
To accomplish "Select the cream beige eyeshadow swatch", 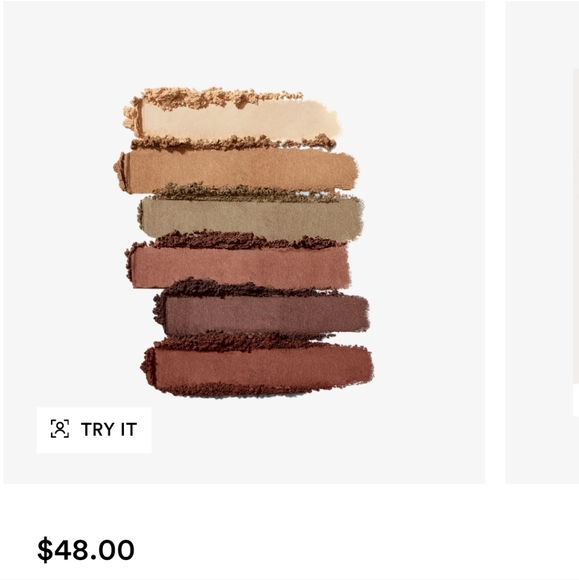I will click(x=240, y=120).
